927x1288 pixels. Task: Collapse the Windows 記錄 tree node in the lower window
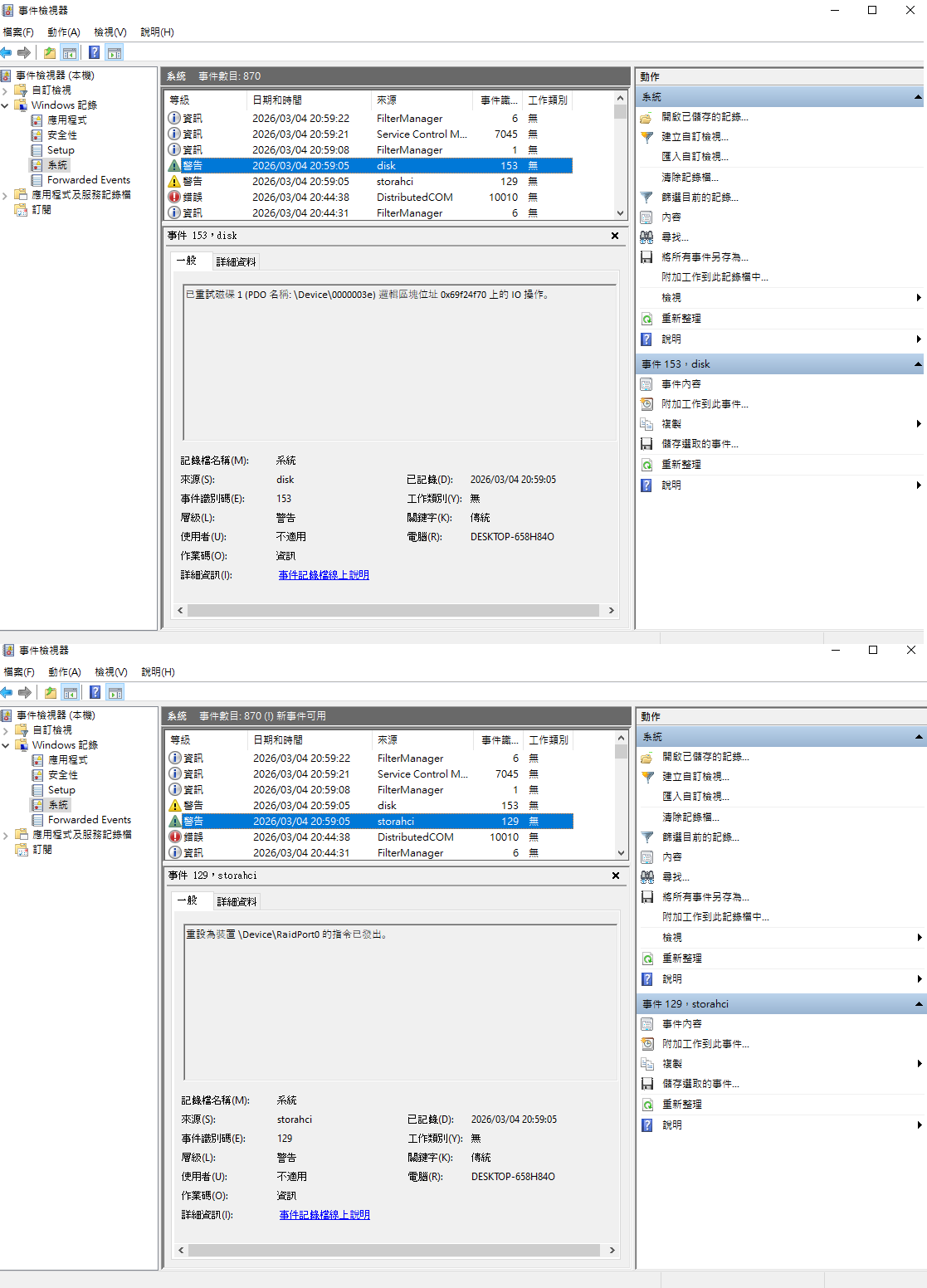coord(6,745)
